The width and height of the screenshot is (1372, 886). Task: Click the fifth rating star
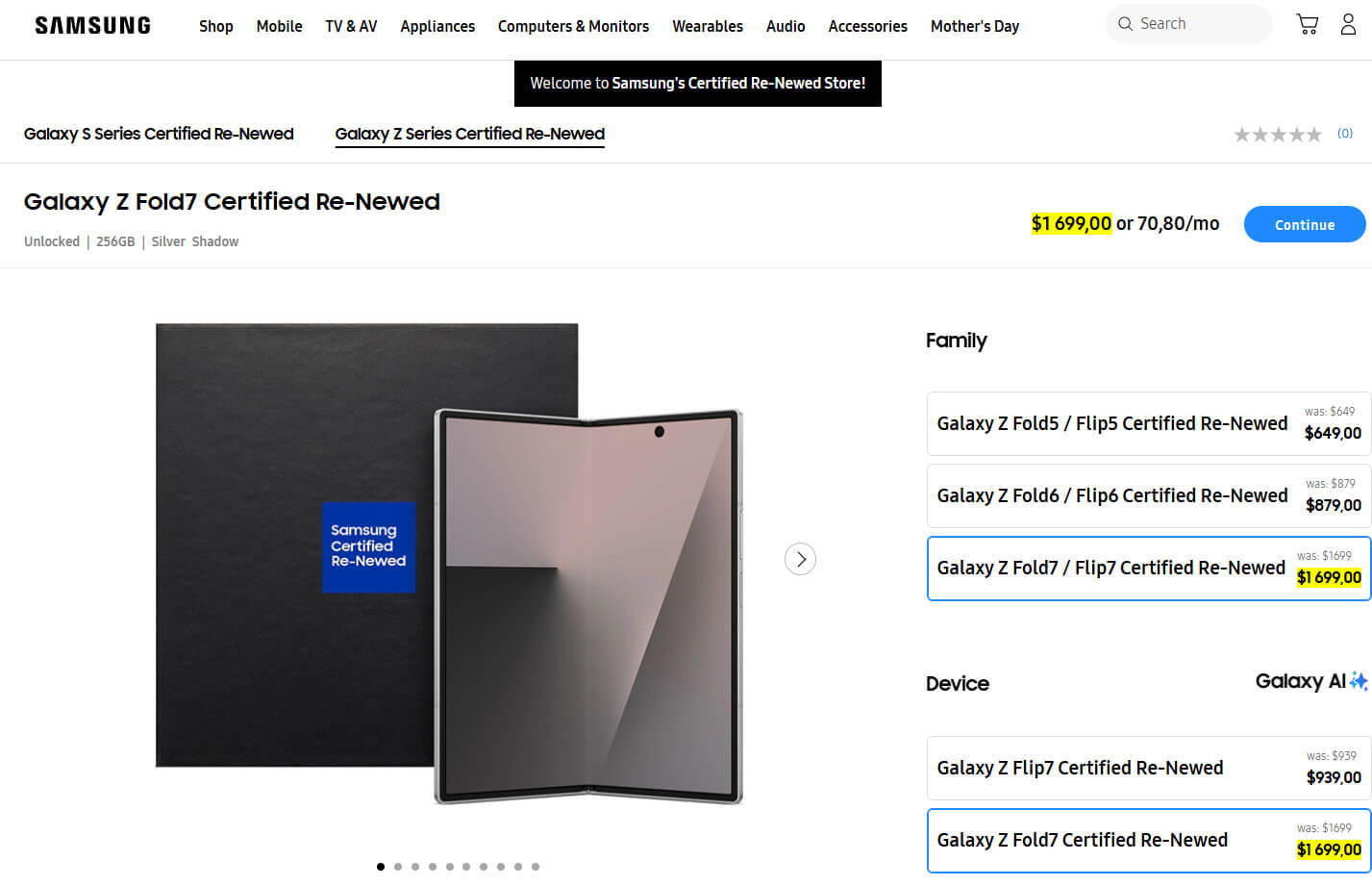click(x=1315, y=134)
